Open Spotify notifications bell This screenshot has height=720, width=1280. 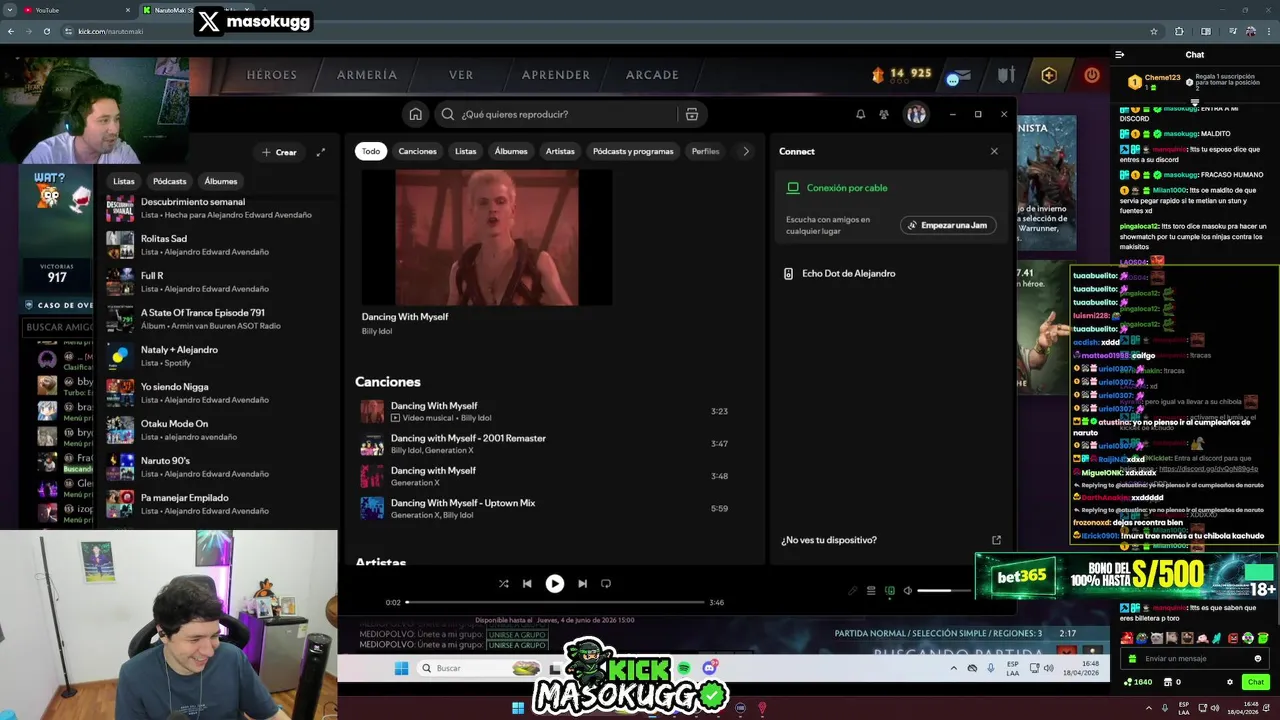tap(860, 114)
